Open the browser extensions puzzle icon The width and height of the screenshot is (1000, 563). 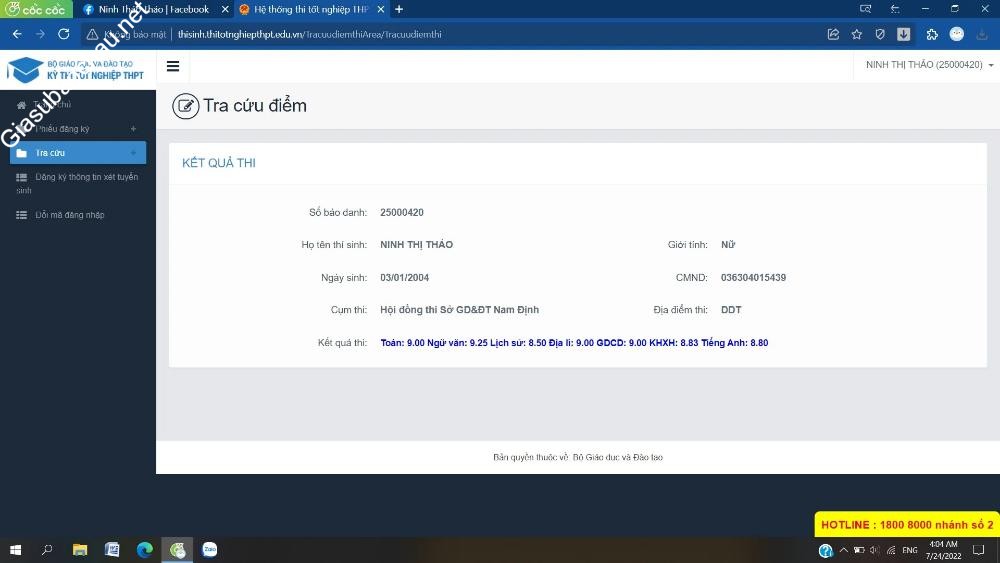pyautogui.click(x=932, y=34)
